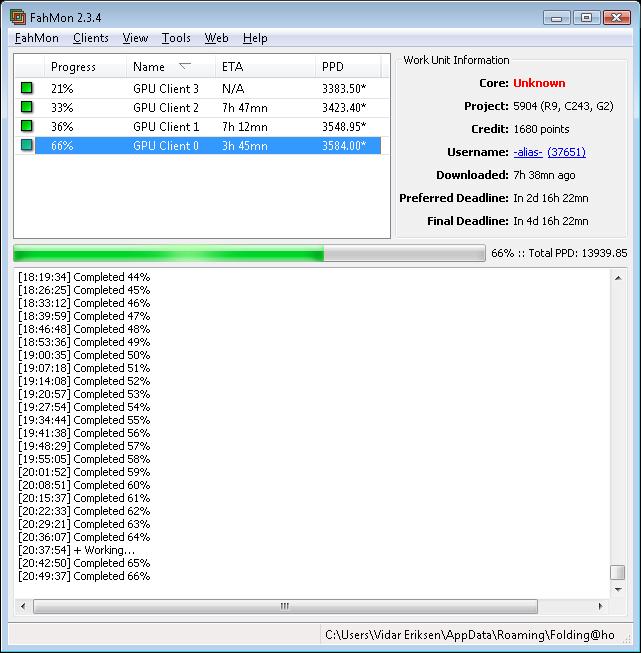The width and height of the screenshot is (641, 653).
Task: Click the Preferred Deadline In 2d 16h 22mn value
Action: click(551, 198)
